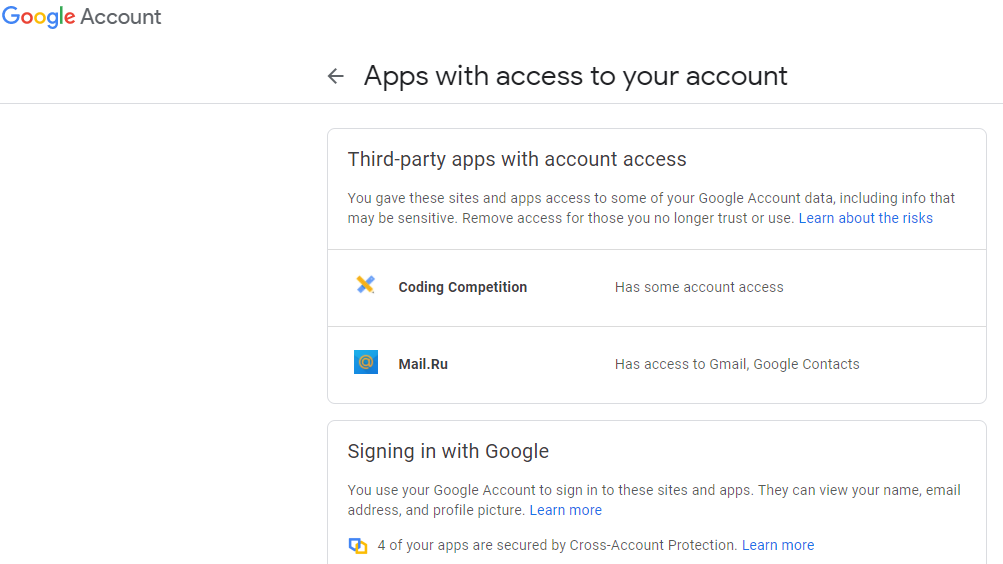Image resolution: width=1003 pixels, height=564 pixels.
Task: Select the 'Signing in with Google' heading
Action: (448, 451)
